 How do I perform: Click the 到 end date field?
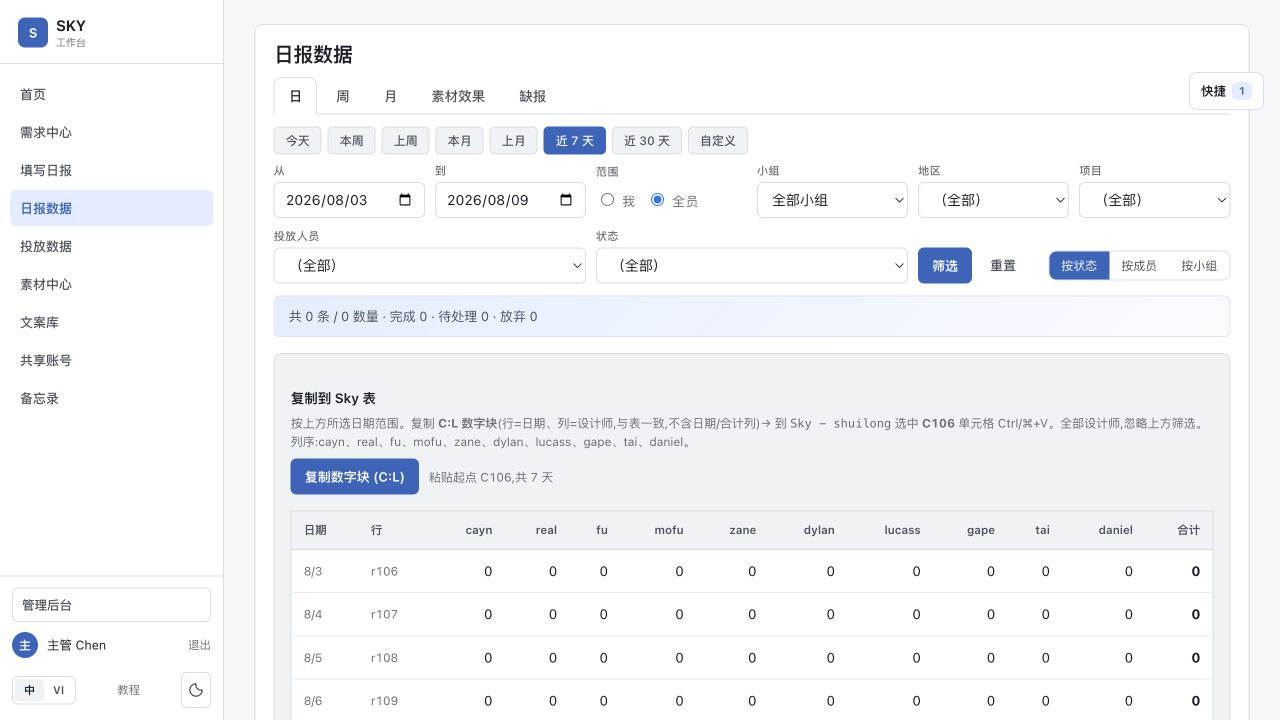coord(510,200)
